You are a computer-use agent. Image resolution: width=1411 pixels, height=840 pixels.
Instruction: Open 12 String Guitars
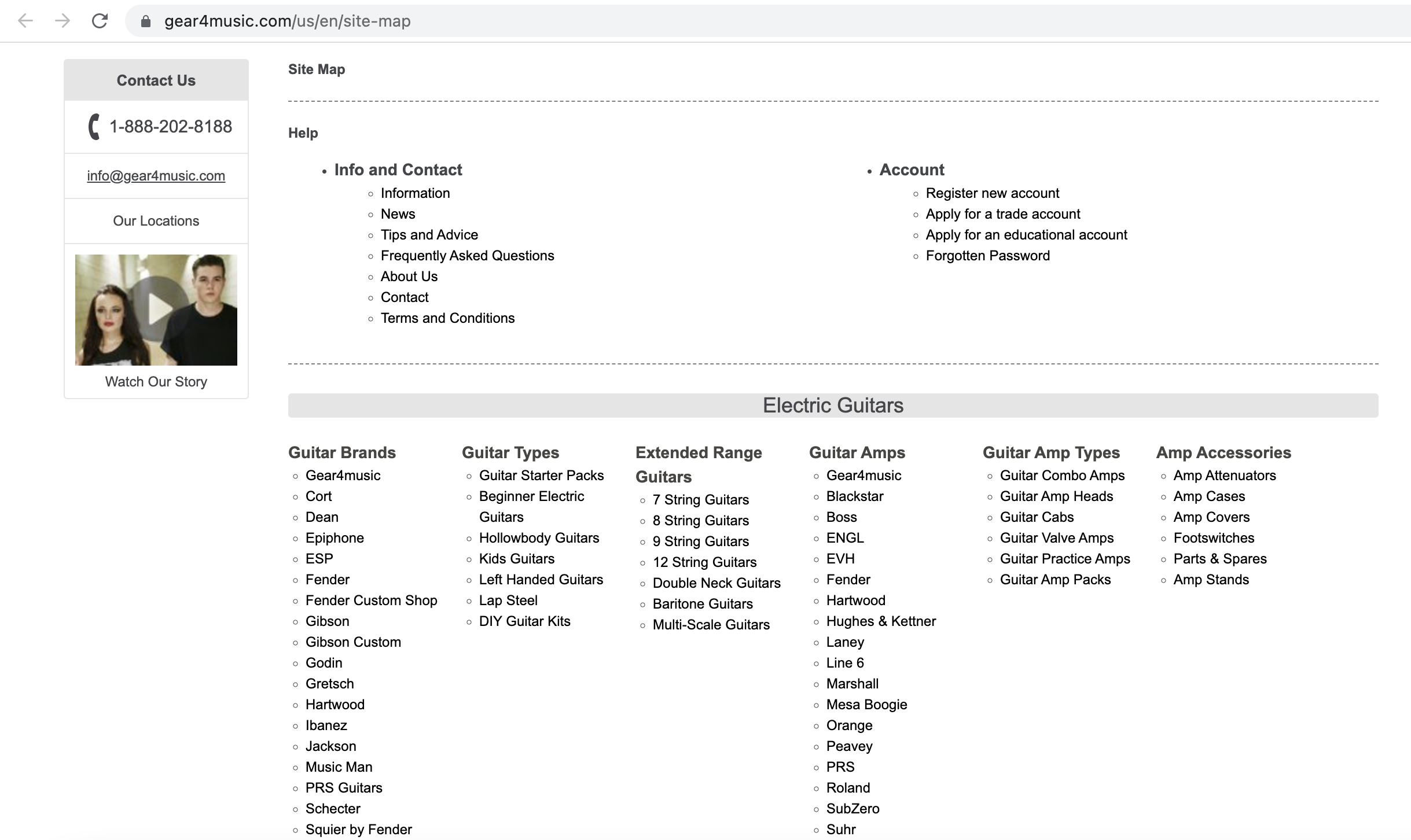[704, 562]
